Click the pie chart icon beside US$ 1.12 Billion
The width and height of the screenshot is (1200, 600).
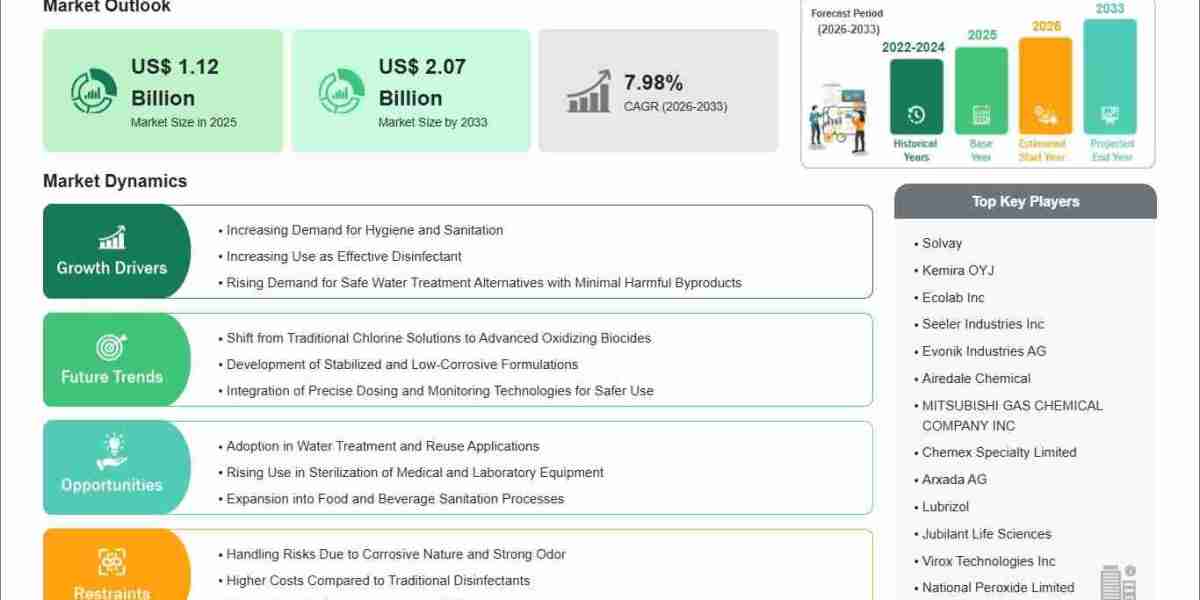pyautogui.click(x=93, y=91)
